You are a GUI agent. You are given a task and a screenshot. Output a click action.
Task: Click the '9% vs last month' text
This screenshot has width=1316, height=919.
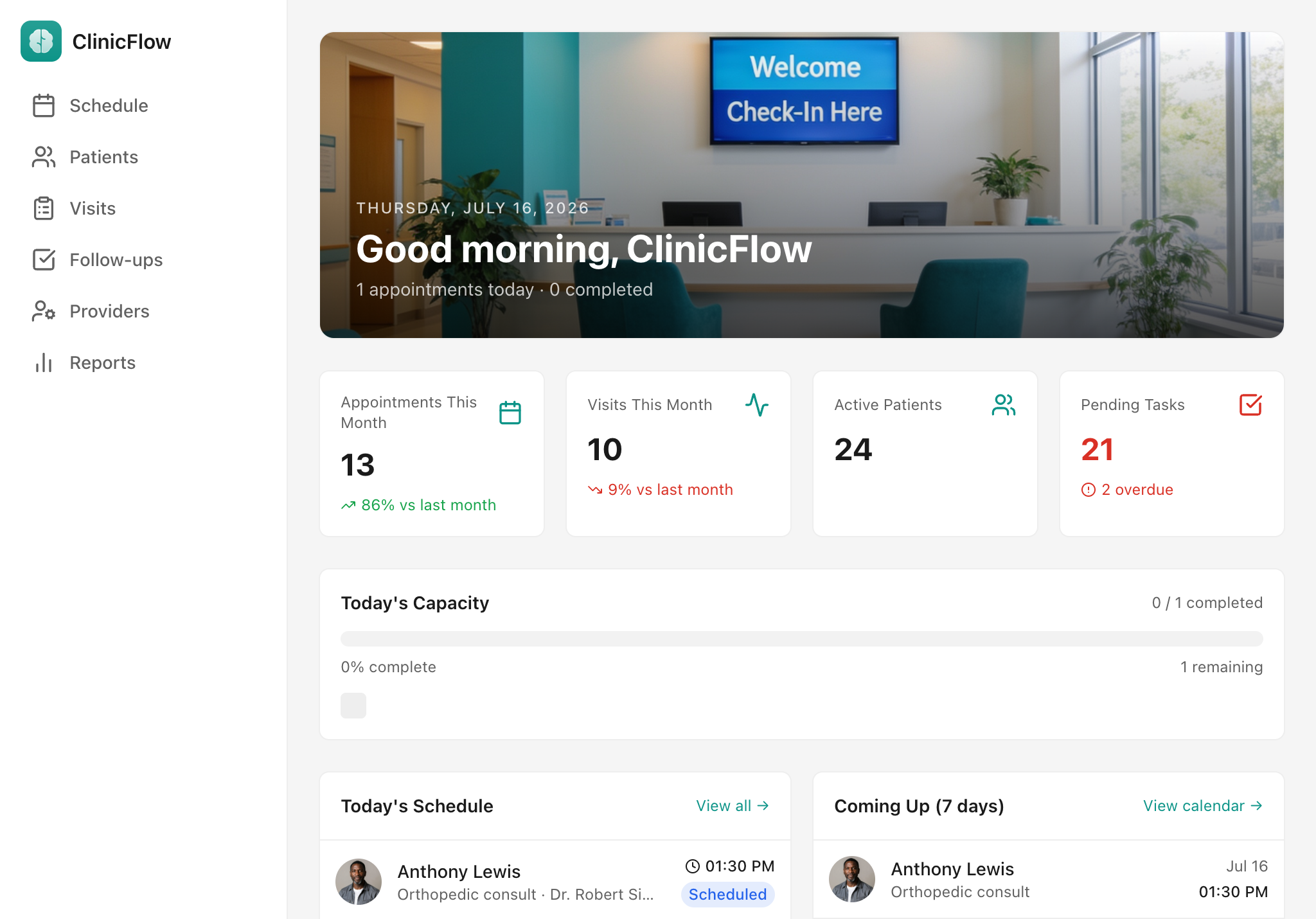tap(670, 490)
